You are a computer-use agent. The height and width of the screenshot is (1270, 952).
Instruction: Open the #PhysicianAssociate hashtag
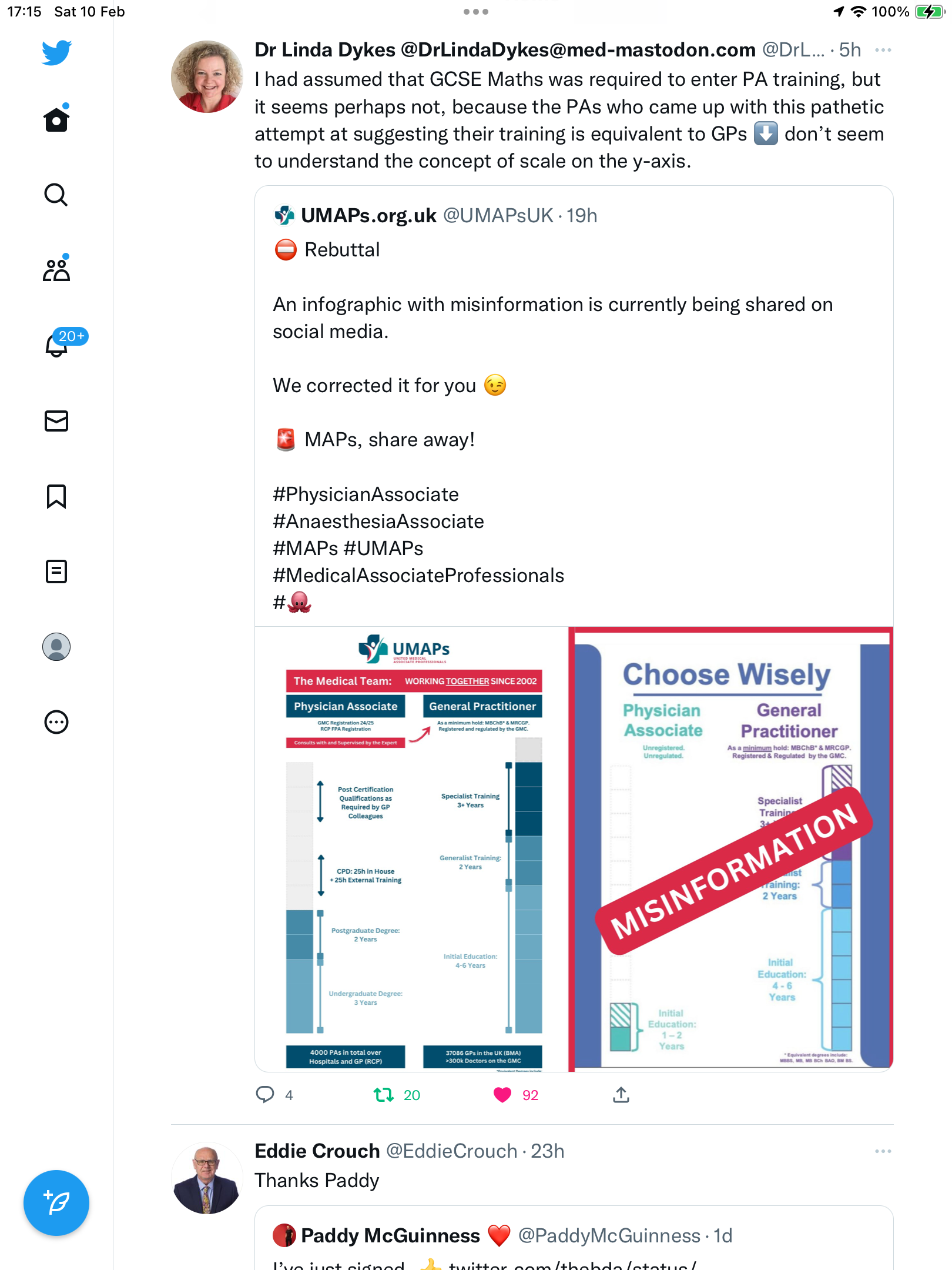point(366,494)
